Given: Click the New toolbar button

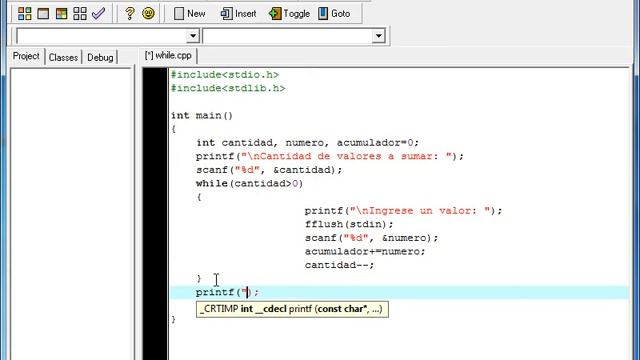Looking at the screenshot, I should pos(189,13).
